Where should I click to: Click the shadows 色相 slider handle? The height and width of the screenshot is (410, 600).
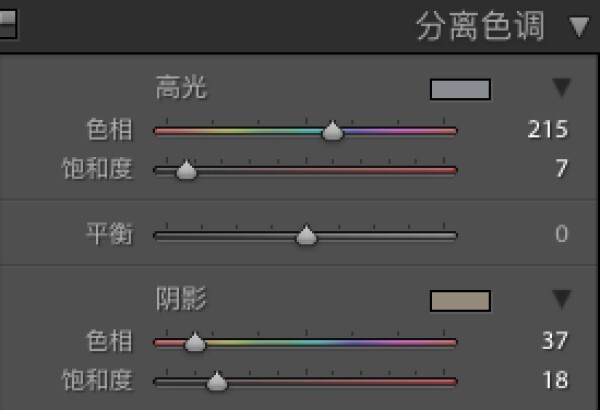point(195,342)
